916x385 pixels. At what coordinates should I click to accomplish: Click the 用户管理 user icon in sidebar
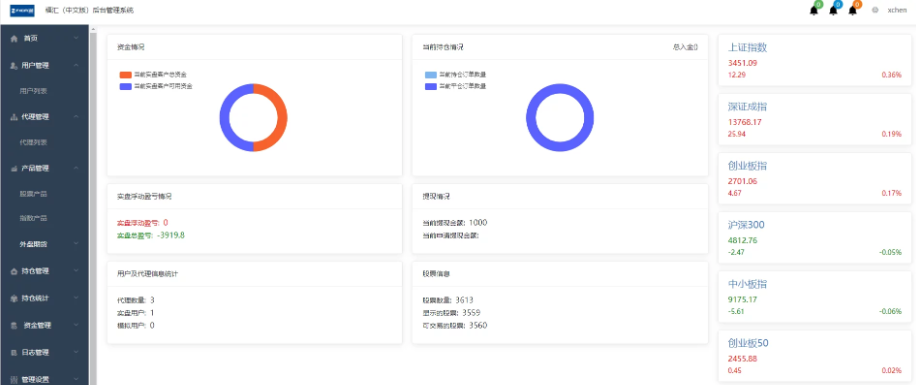(14, 65)
